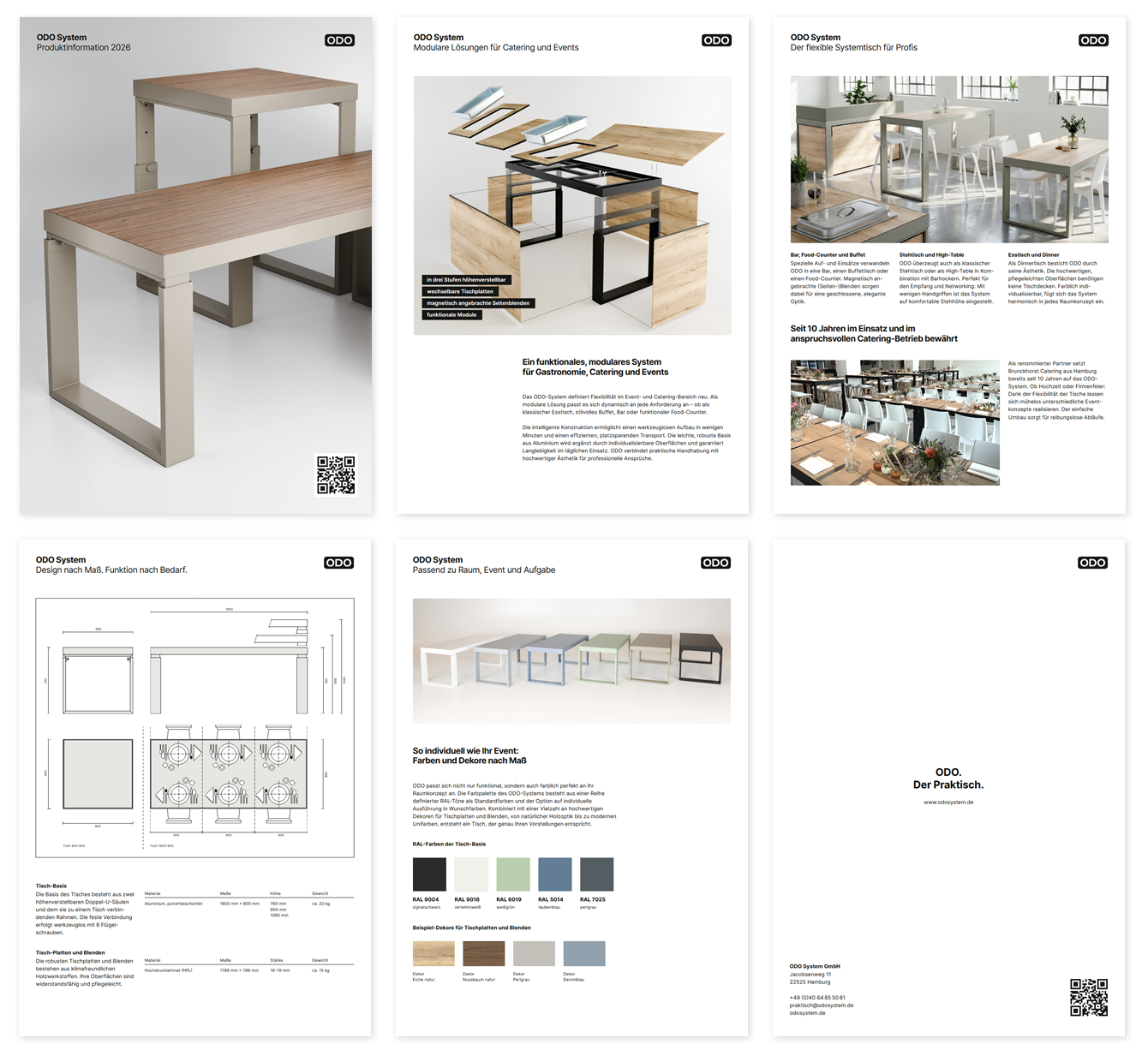Pick the Nussbaum natur decor swatch
The height and width of the screenshot is (1062, 1148).
click(x=484, y=954)
